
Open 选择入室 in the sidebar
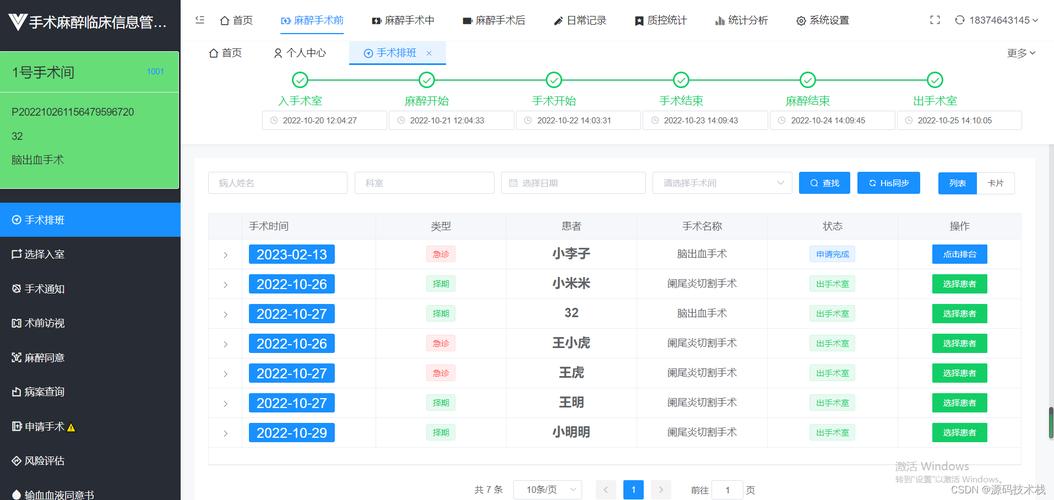90,254
